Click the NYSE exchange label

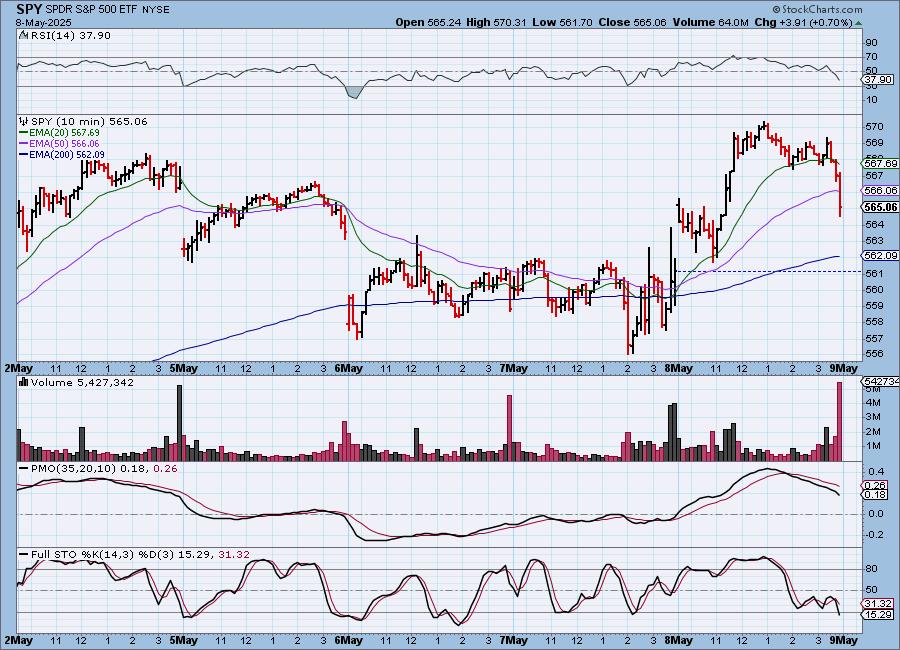[x=156, y=10]
